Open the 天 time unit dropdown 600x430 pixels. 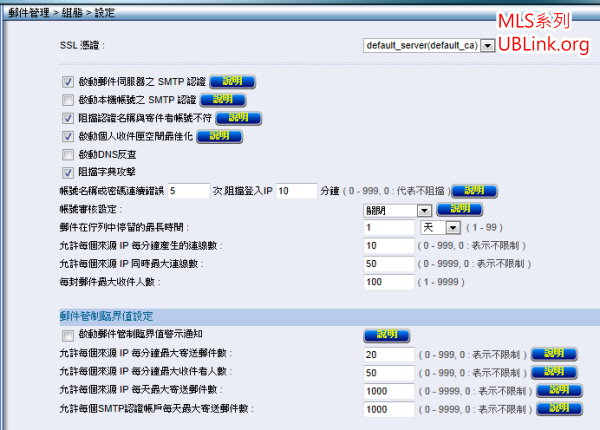point(439,227)
